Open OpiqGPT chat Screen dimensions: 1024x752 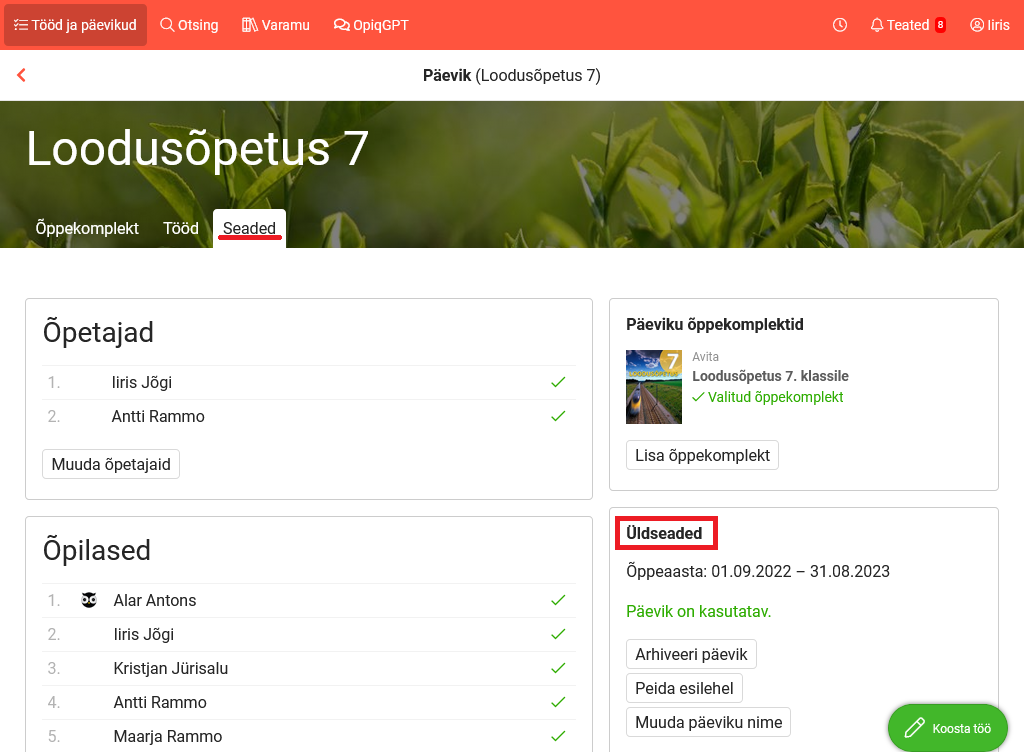pos(371,25)
